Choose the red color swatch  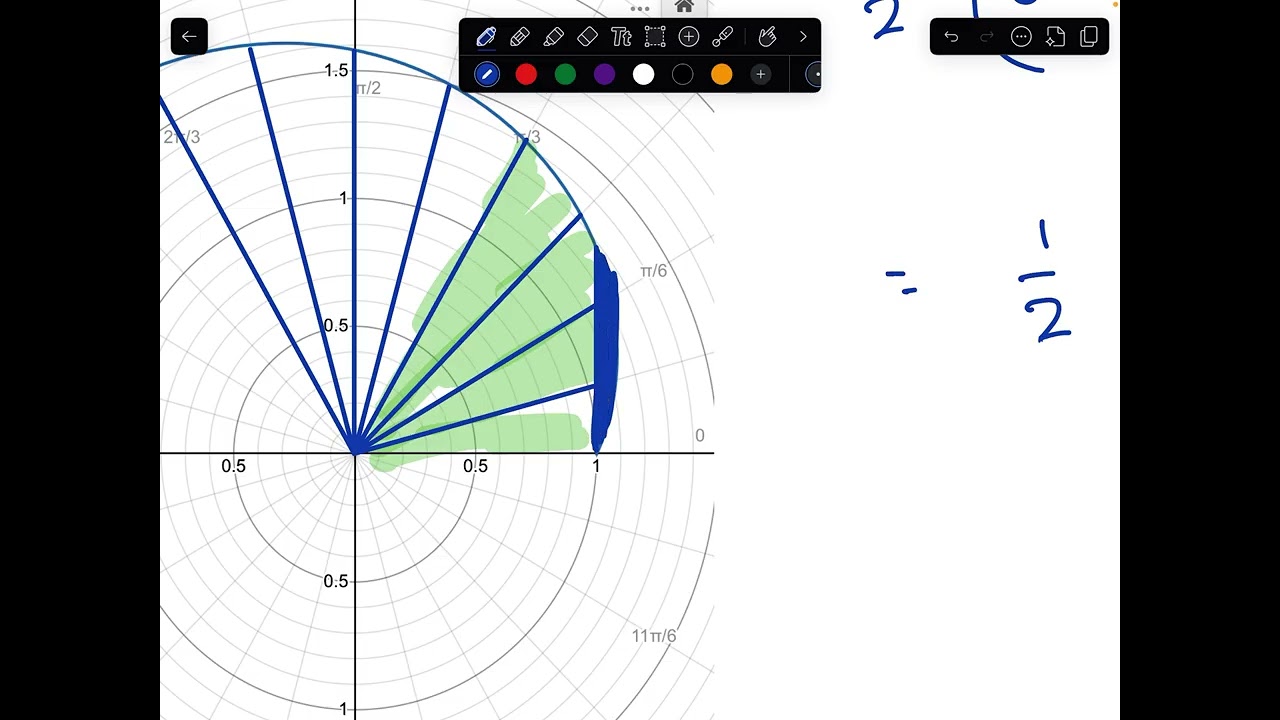tap(526, 74)
